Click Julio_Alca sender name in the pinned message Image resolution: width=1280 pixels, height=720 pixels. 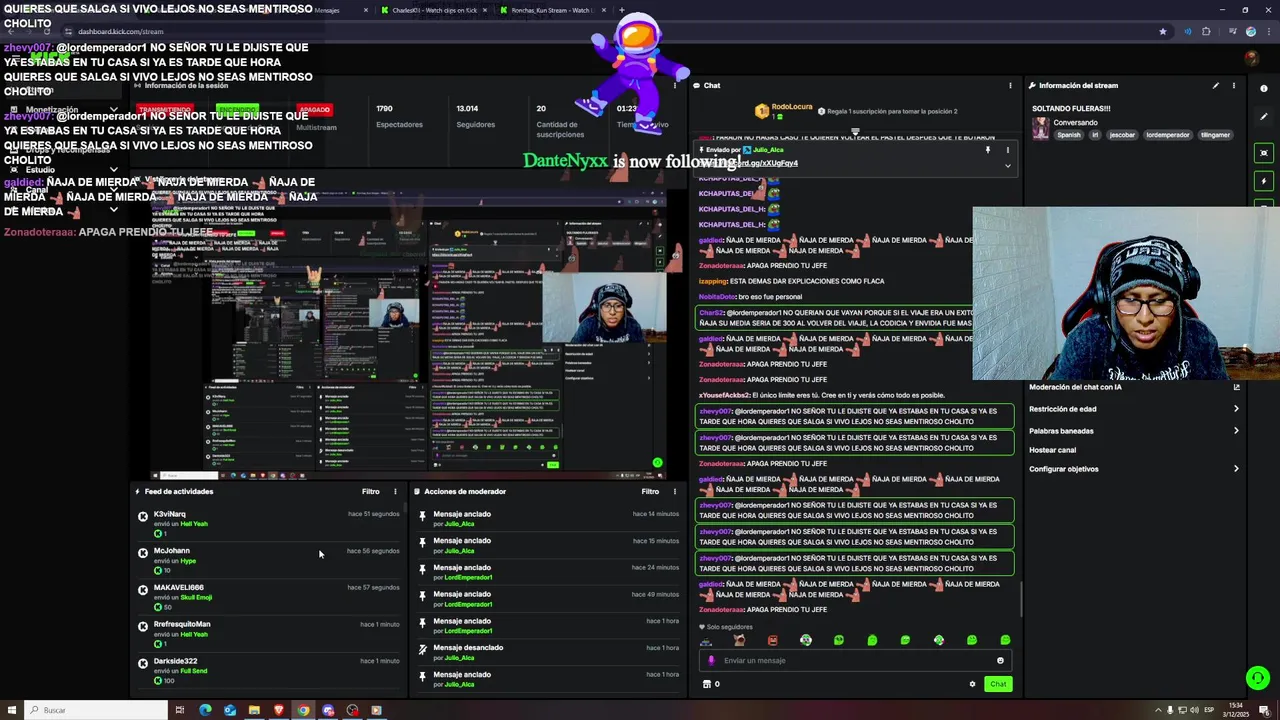tap(769, 150)
